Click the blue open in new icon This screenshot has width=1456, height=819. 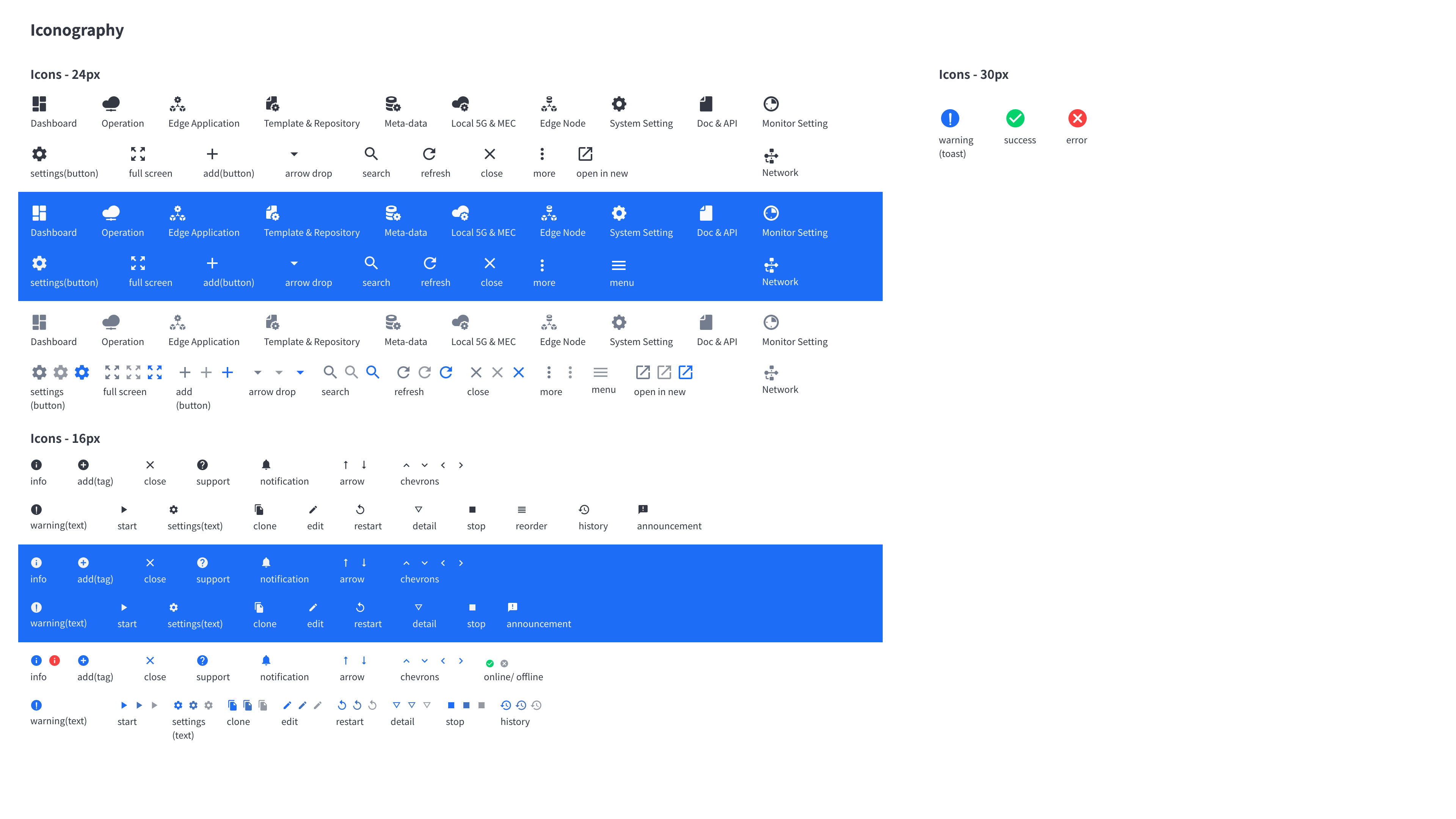686,372
